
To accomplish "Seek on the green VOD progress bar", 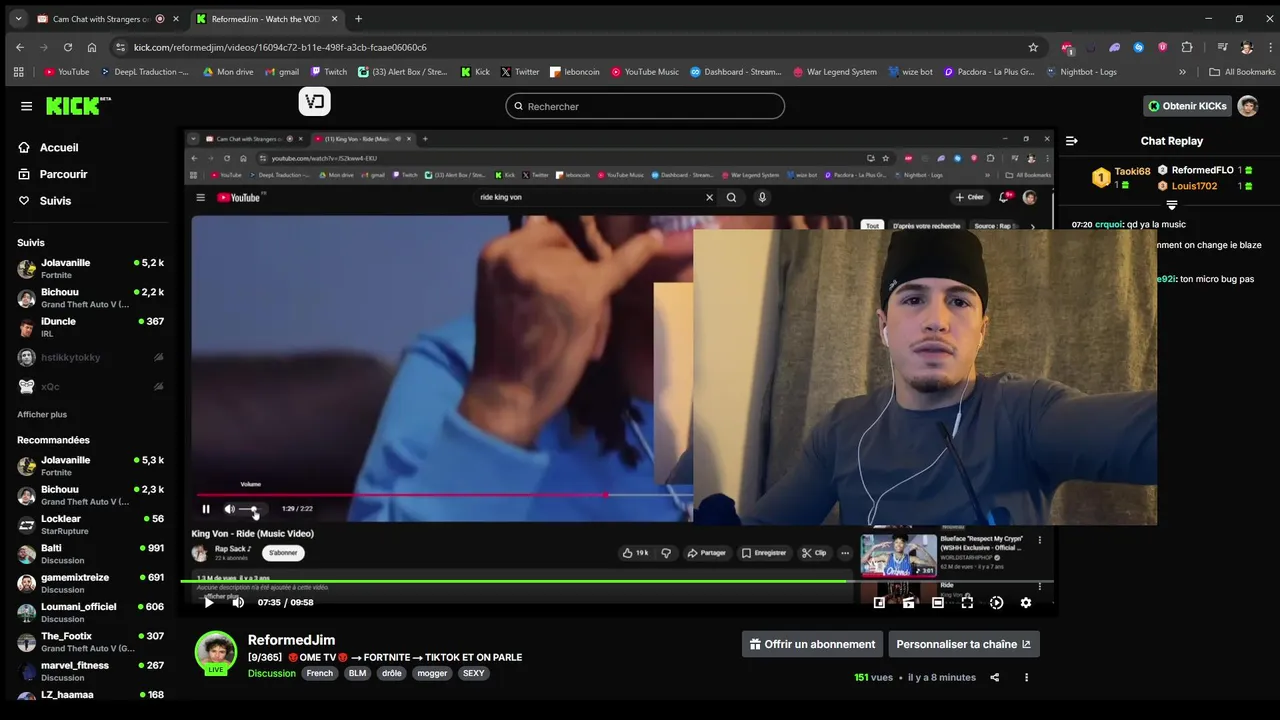I will (616, 581).
